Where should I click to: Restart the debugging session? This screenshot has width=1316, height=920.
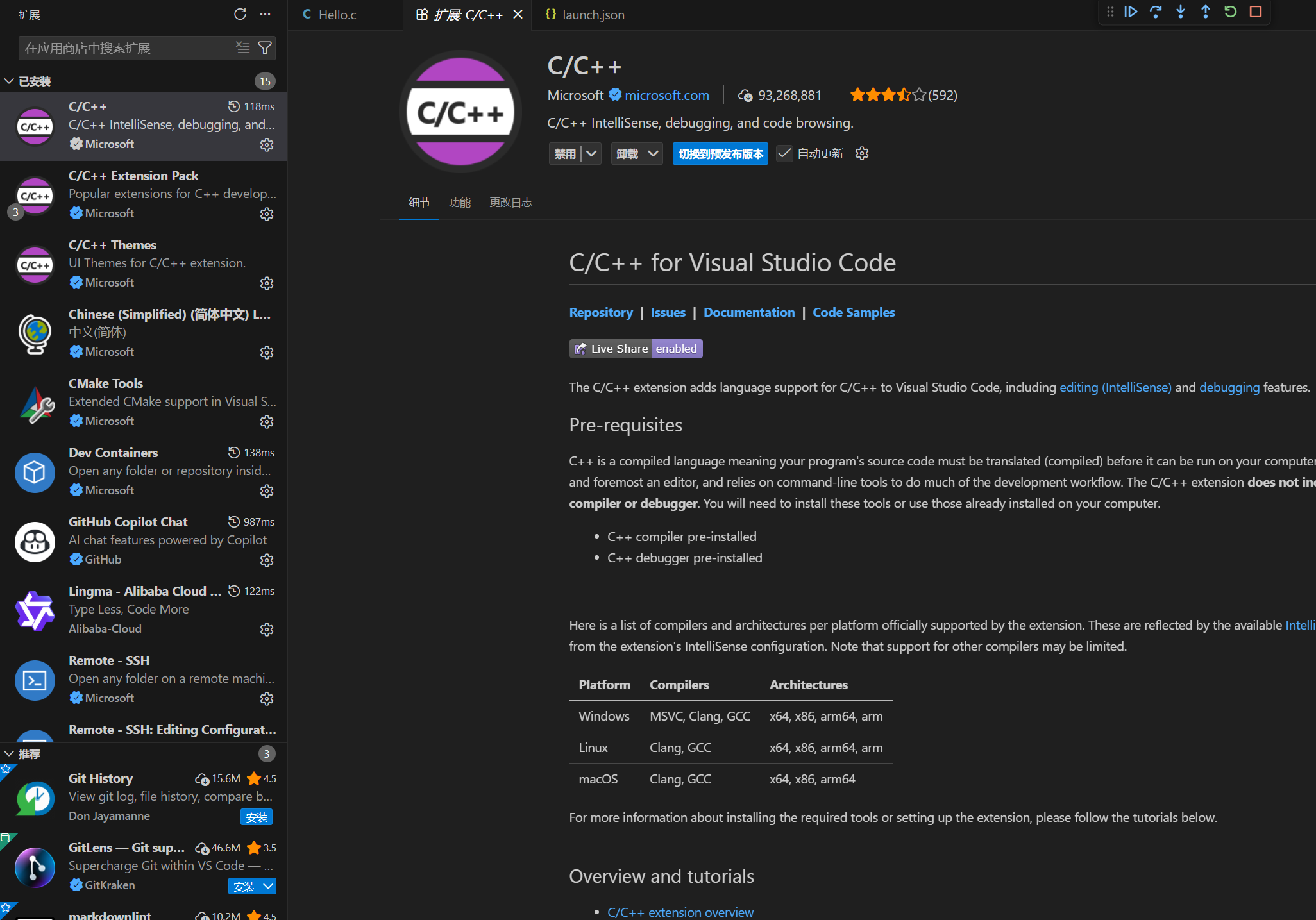tap(1230, 12)
